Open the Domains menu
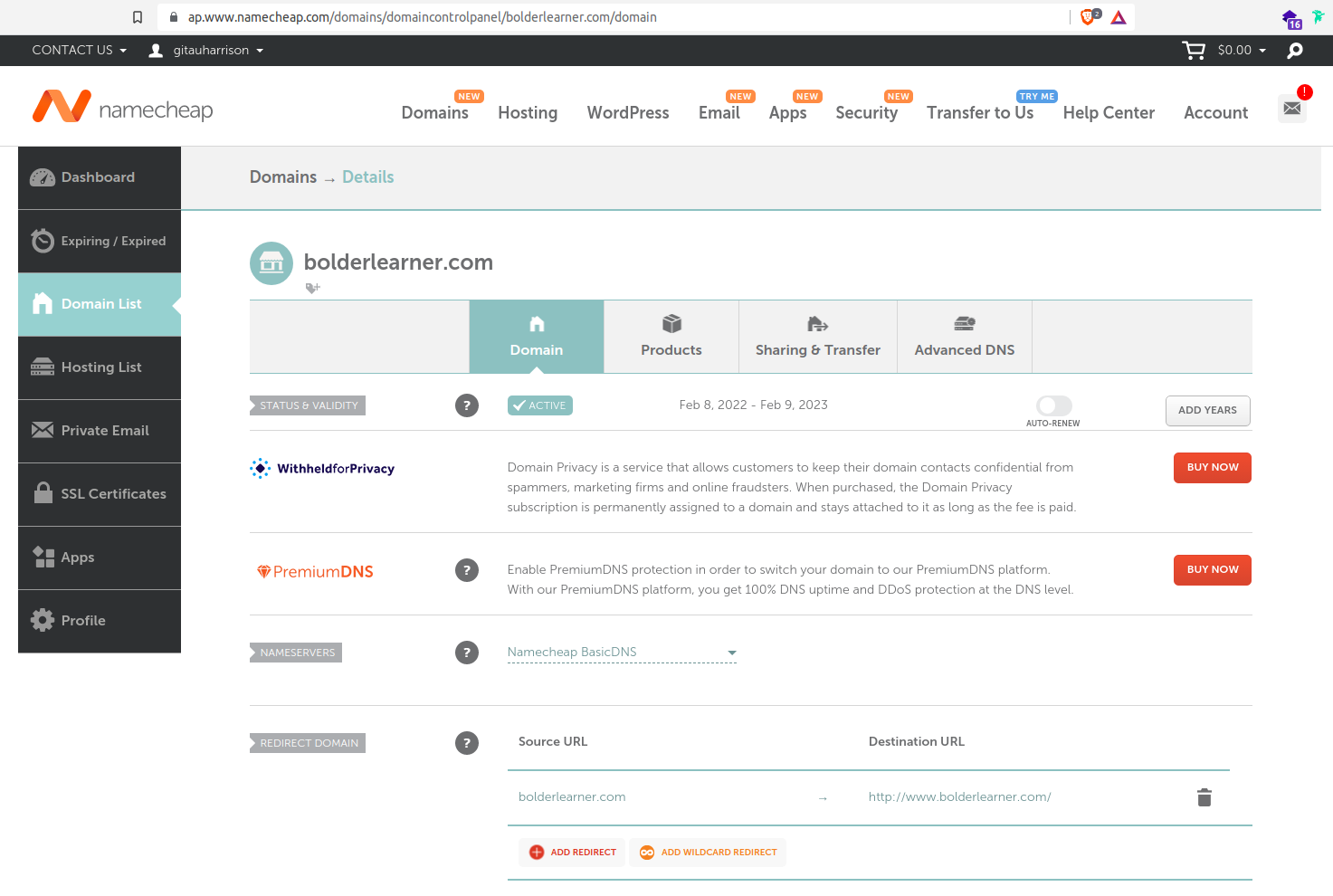This screenshot has width=1333, height=896. [435, 113]
